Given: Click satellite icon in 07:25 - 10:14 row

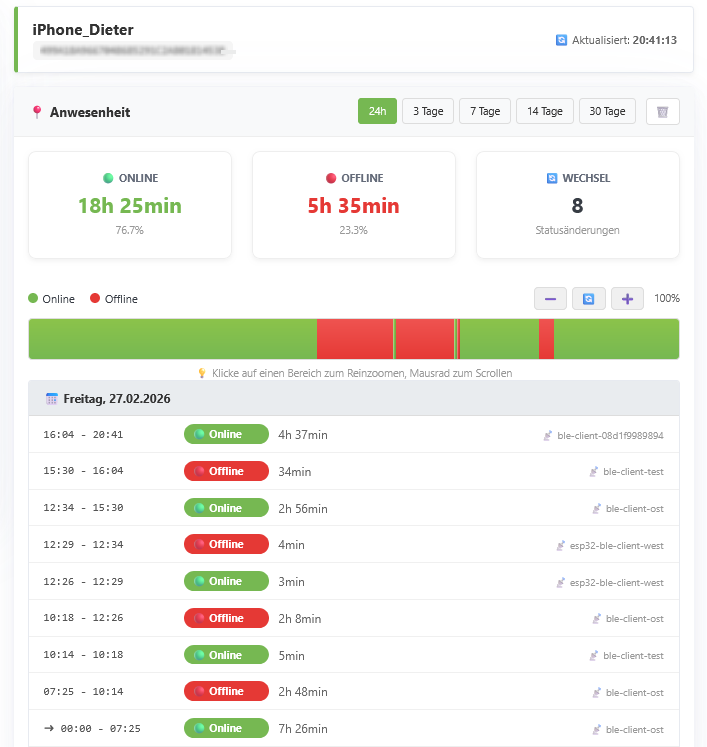Looking at the screenshot, I should [596, 693].
